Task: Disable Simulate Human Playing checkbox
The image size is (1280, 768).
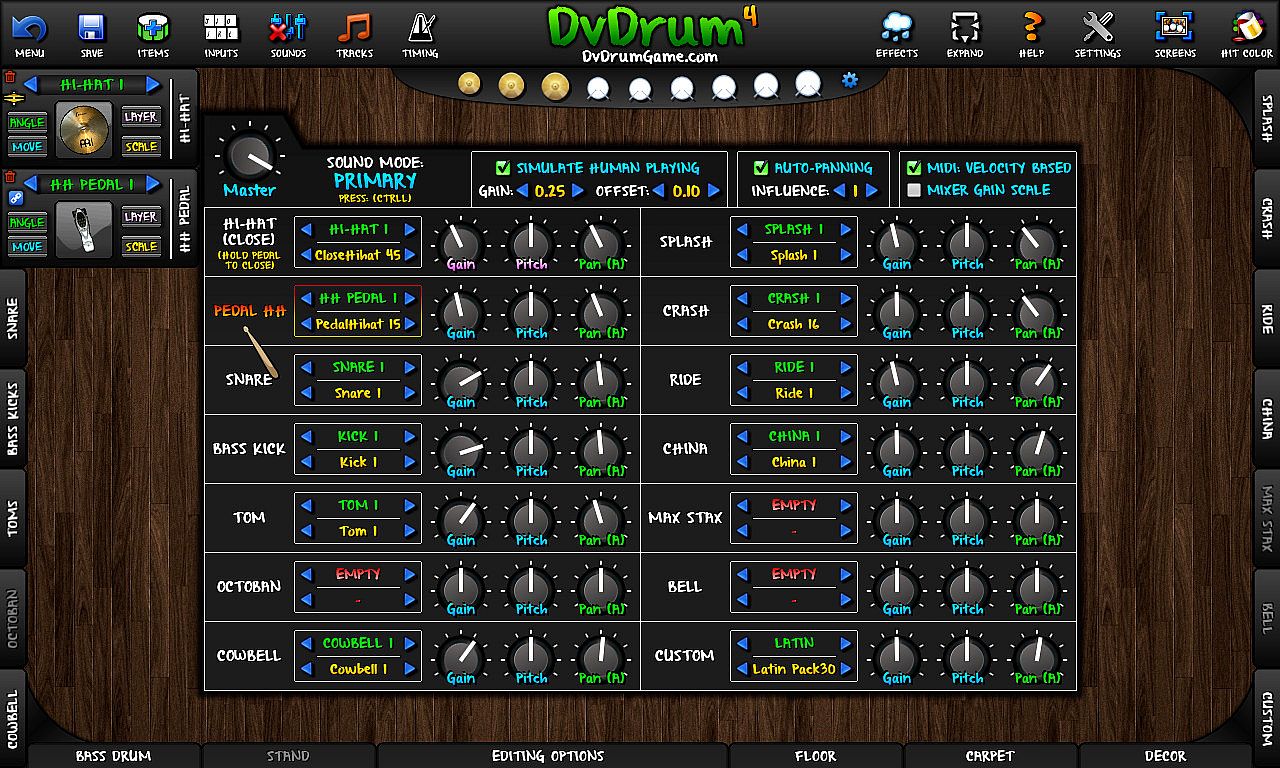Action: (503, 168)
